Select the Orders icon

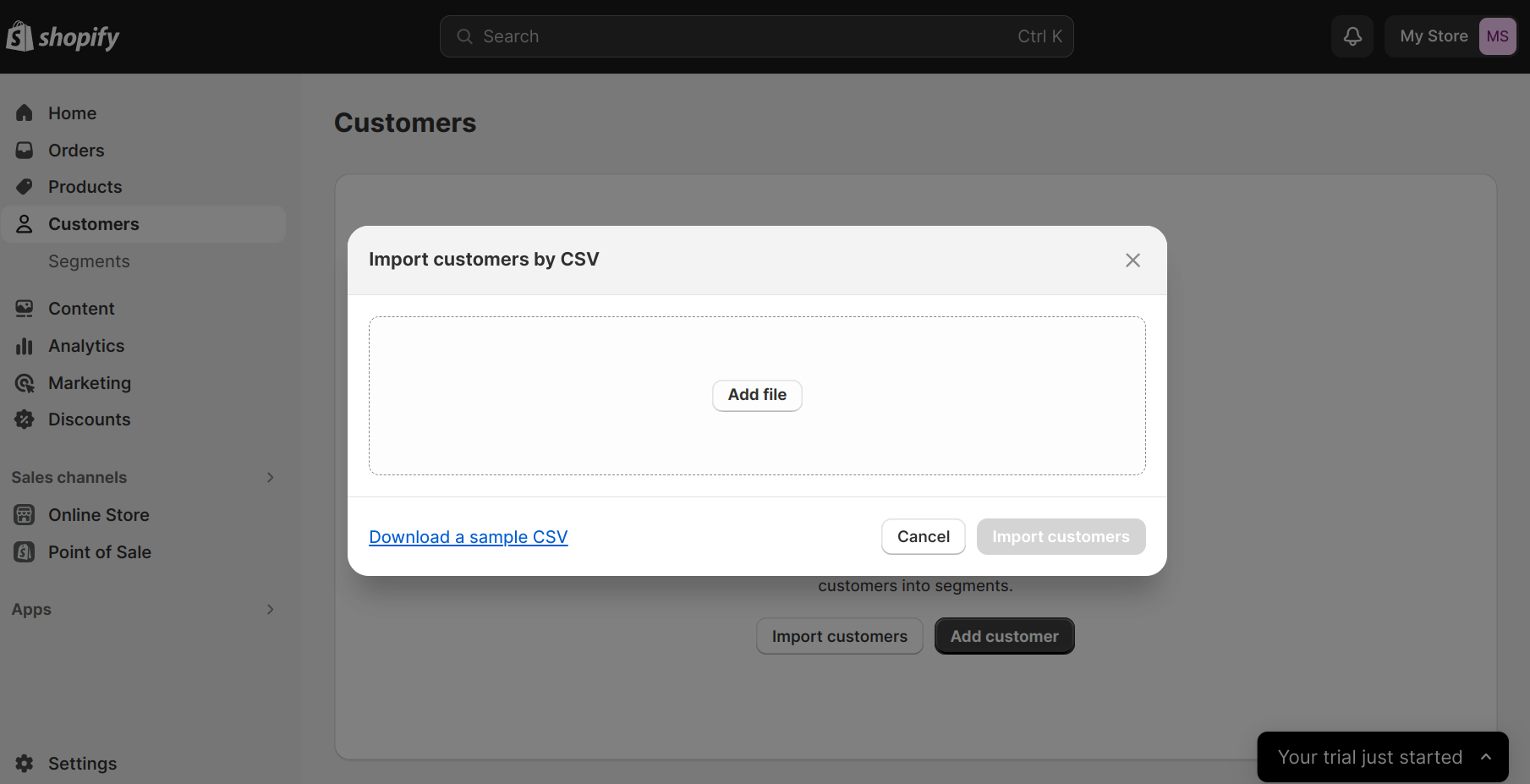pyautogui.click(x=25, y=150)
